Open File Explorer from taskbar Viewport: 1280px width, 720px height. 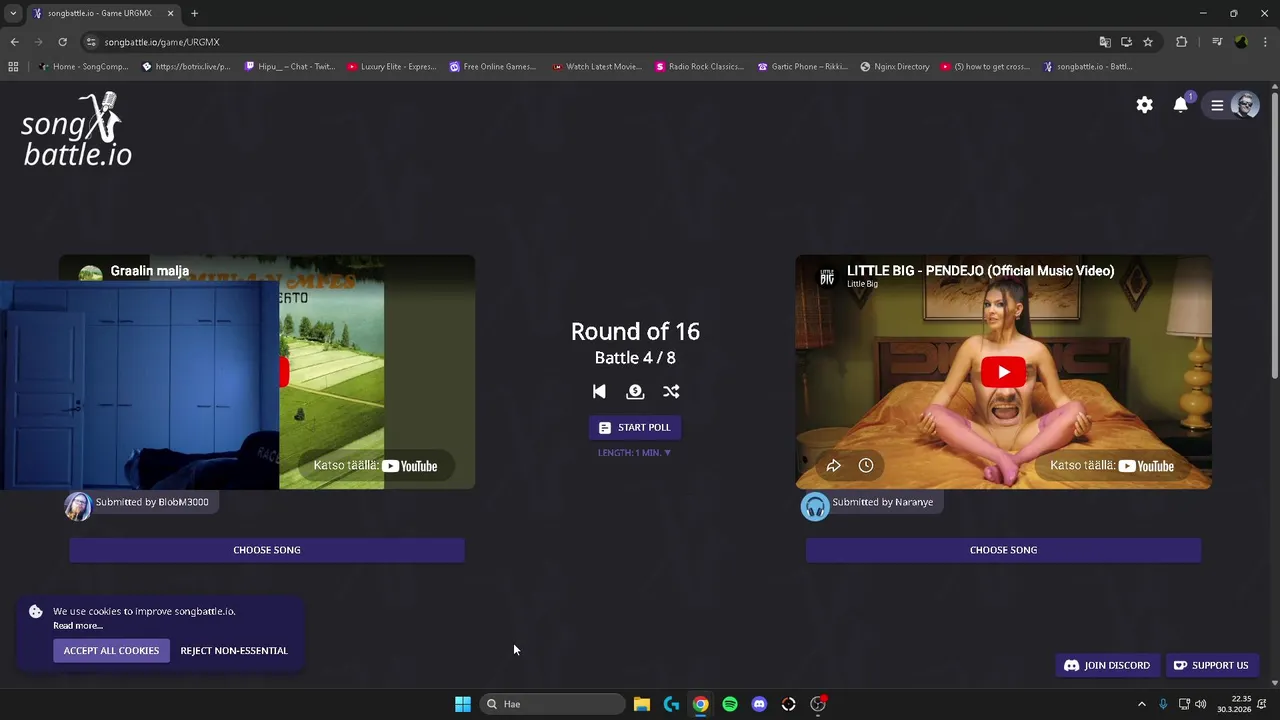(642, 704)
